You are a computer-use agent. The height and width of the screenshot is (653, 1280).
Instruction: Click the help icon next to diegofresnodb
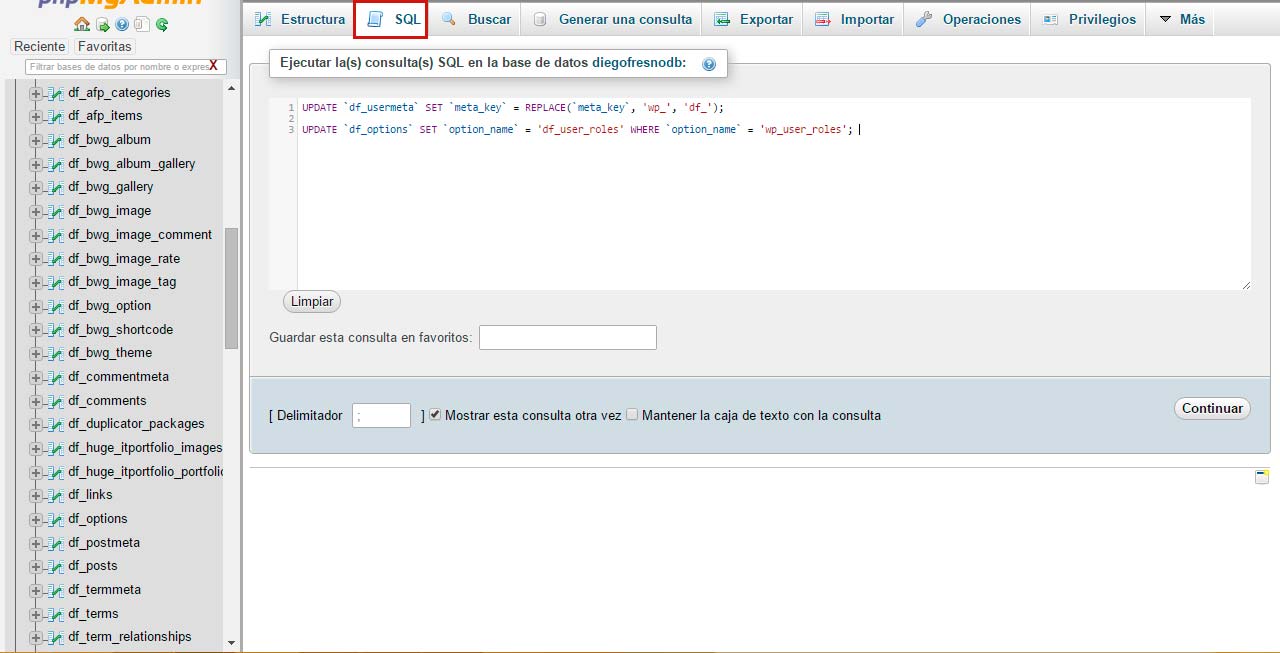pos(709,63)
